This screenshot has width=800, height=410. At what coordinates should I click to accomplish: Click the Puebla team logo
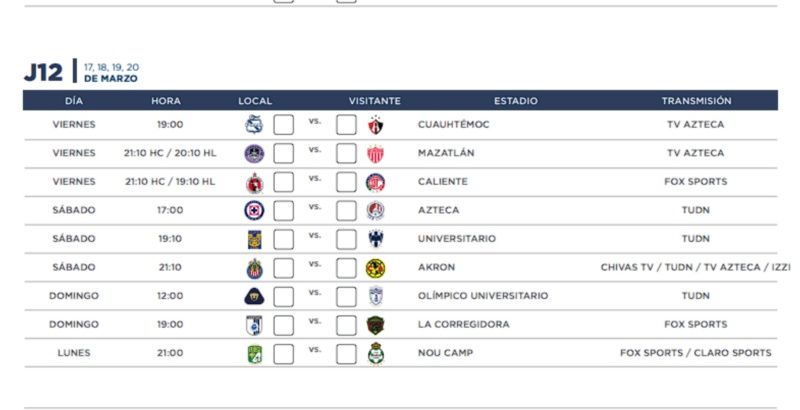click(x=254, y=125)
